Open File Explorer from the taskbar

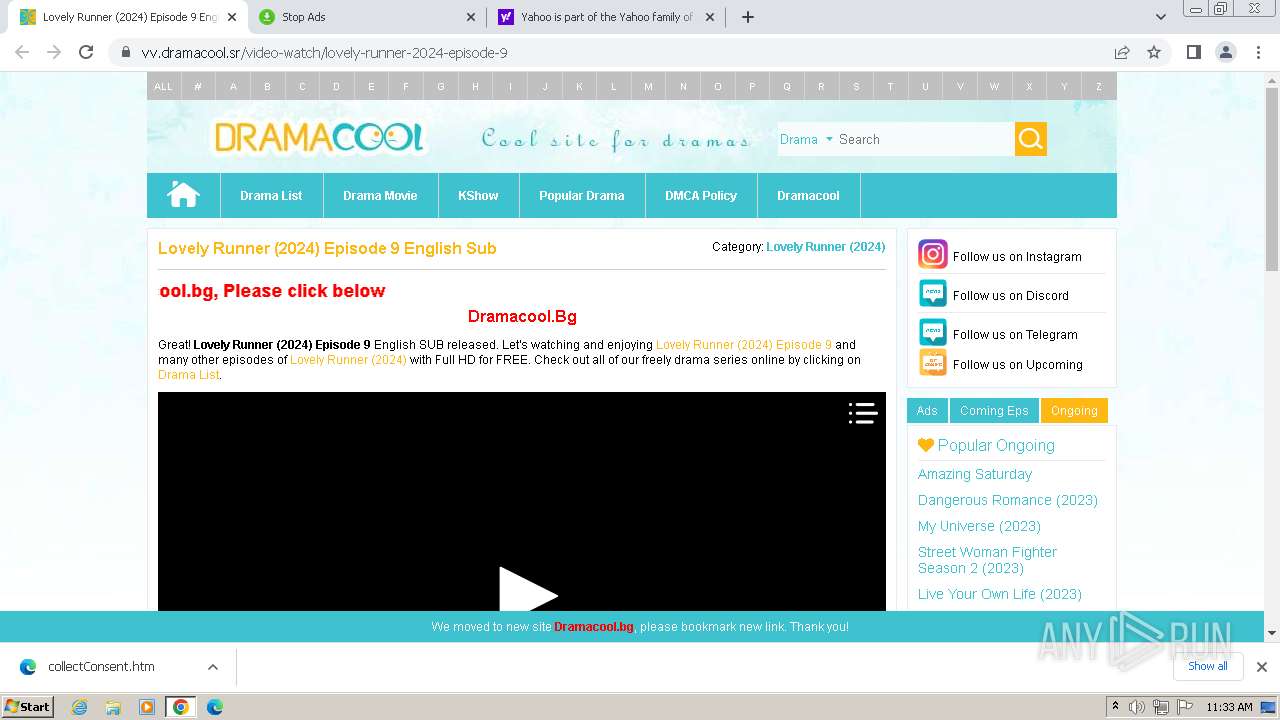(113, 706)
